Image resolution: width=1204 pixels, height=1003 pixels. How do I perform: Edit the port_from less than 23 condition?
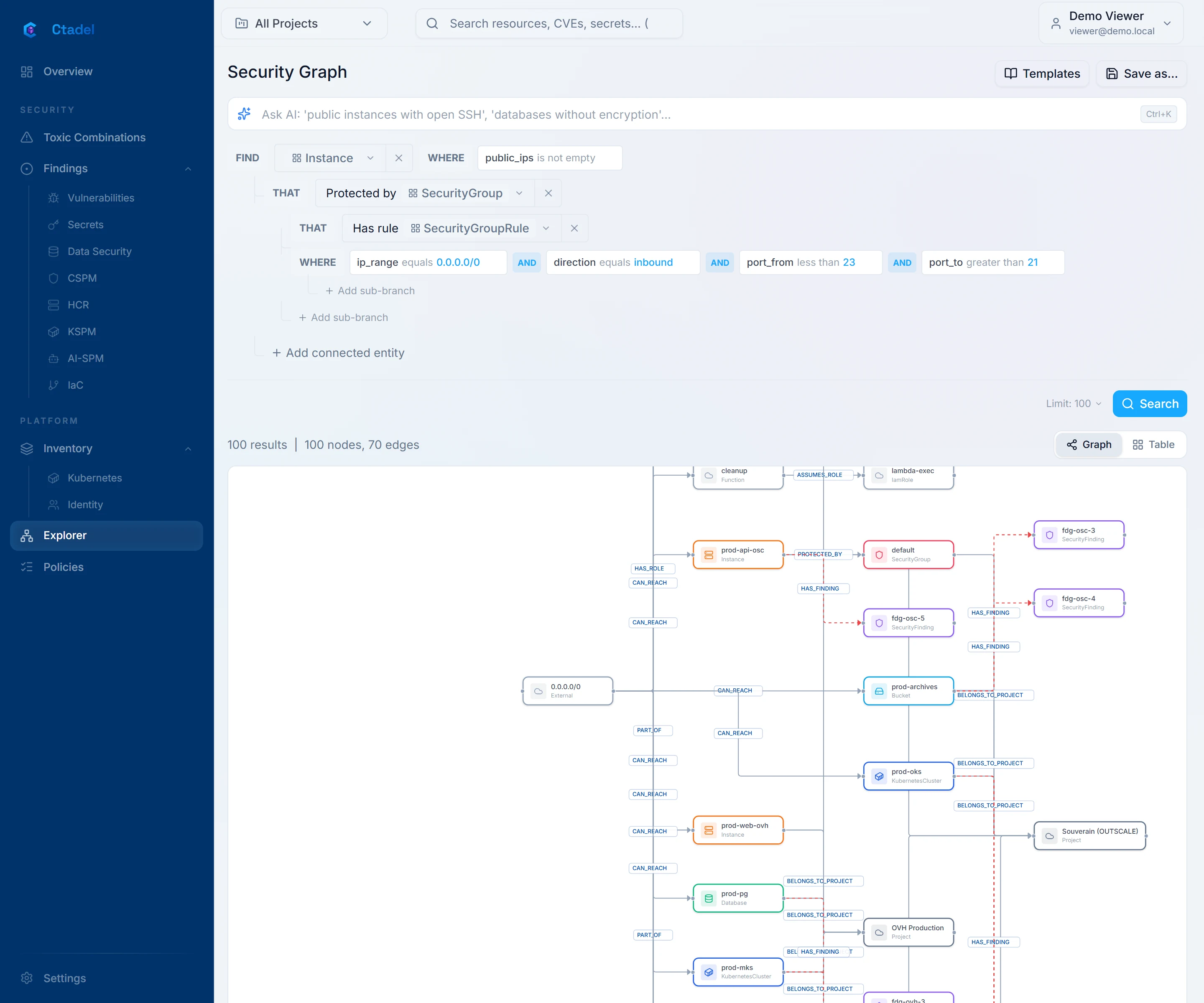pos(810,262)
